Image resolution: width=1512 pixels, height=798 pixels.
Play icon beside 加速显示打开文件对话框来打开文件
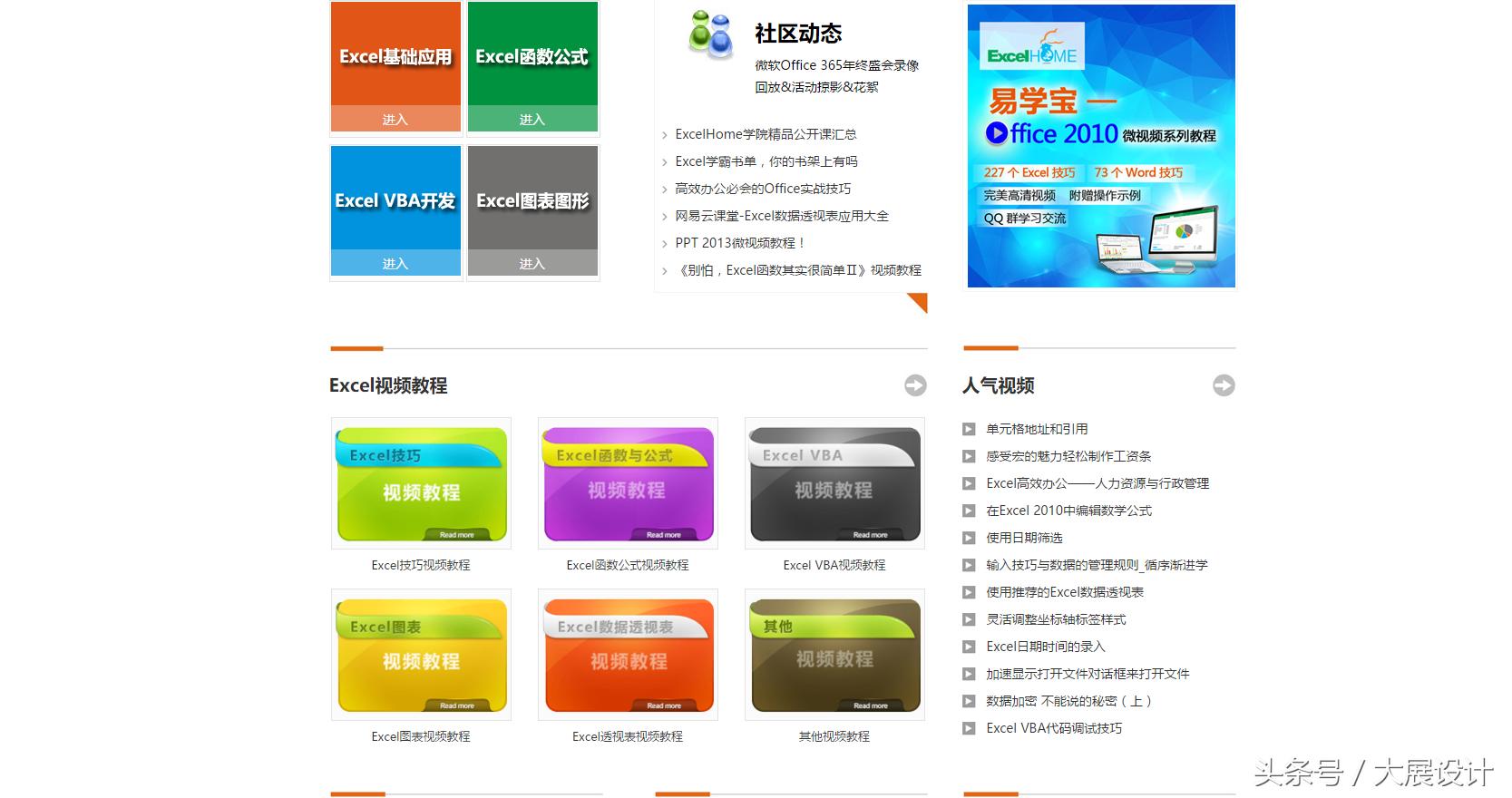click(969, 674)
